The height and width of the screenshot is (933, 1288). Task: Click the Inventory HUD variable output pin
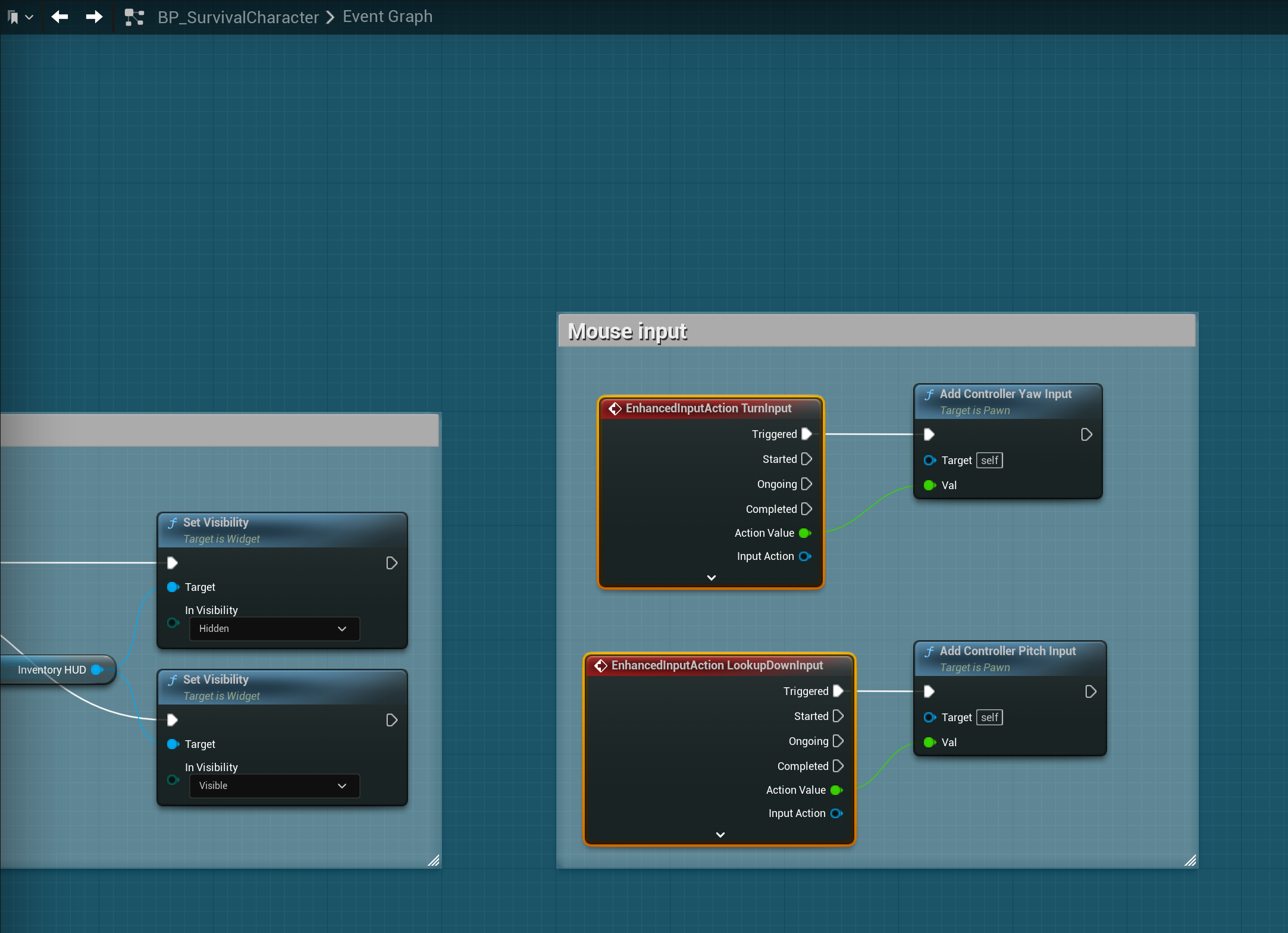pos(97,669)
